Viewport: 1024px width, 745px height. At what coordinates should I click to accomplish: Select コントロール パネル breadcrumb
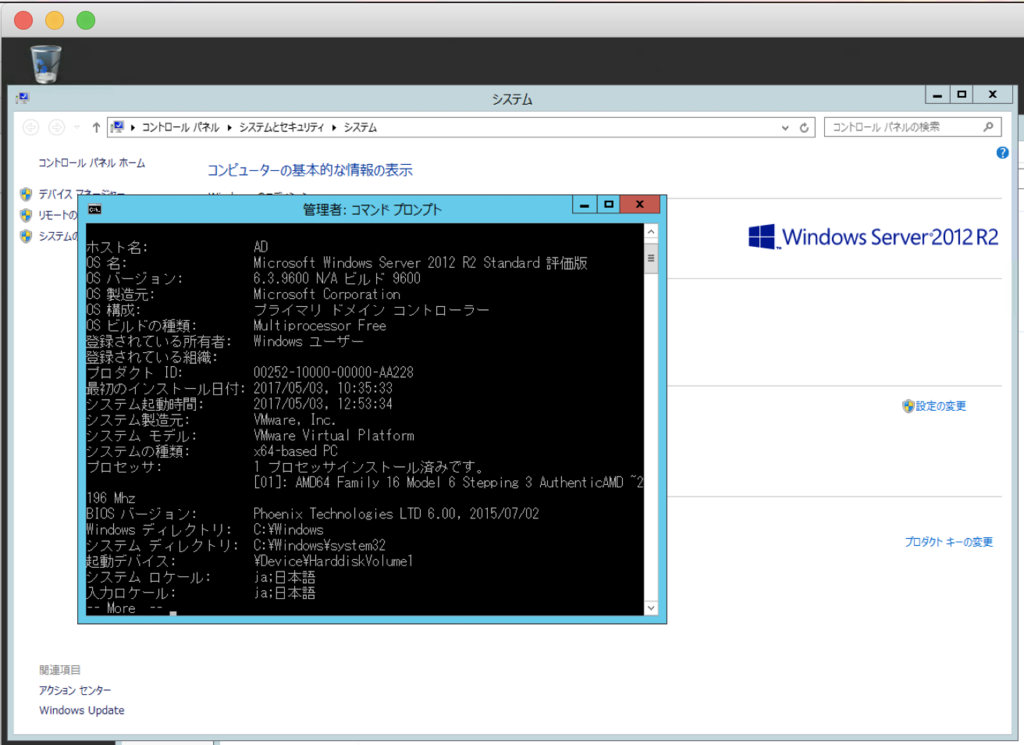point(180,127)
